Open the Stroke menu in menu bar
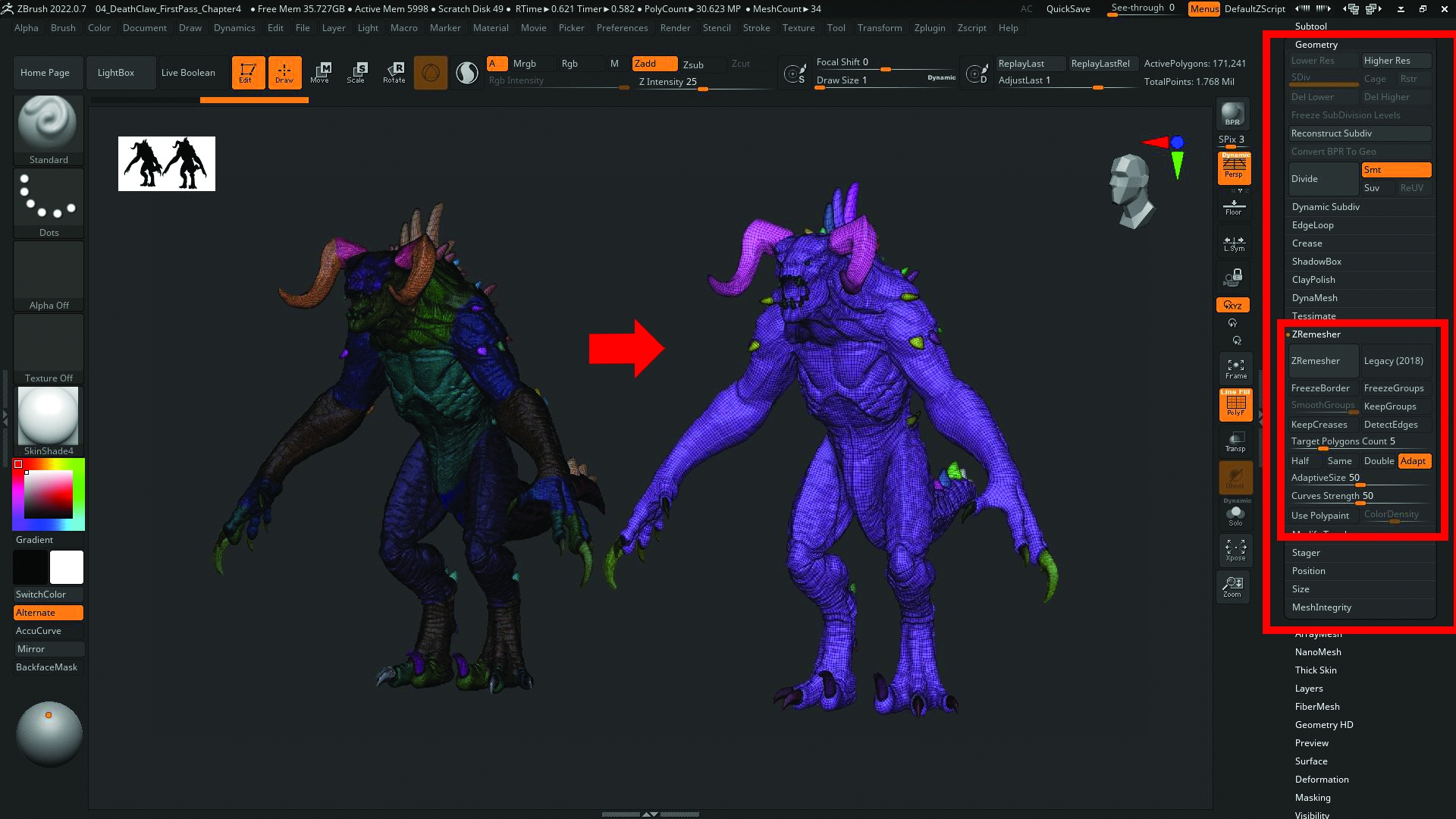Image resolution: width=1456 pixels, height=819 pixels. pyautogui.click(x=756, y=27)
